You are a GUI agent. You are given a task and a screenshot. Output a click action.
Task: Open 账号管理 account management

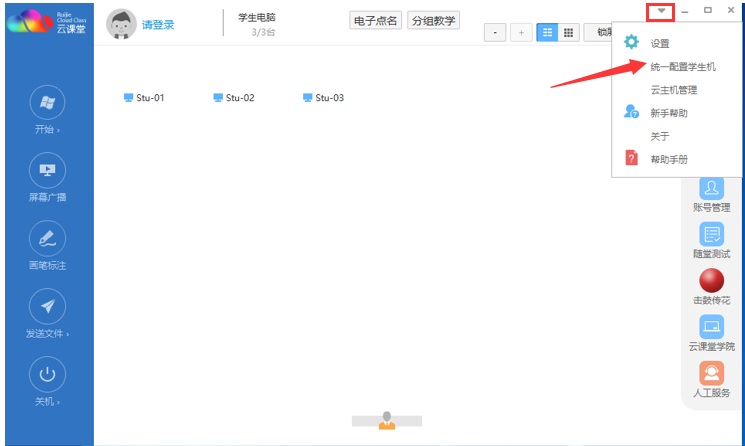pos(711,189)
